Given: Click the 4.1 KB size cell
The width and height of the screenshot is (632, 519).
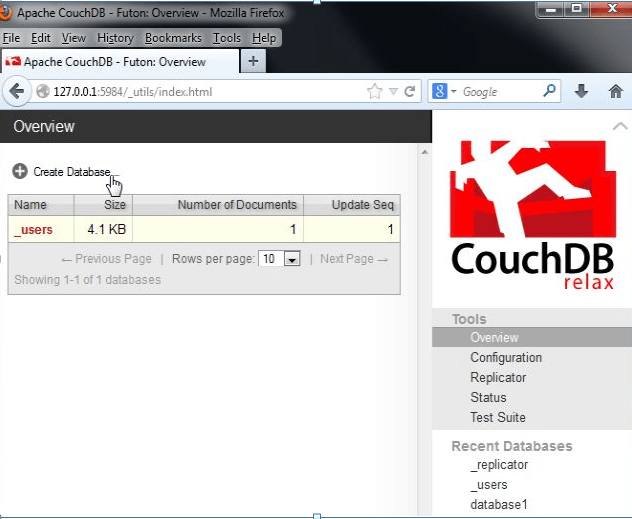Looking at the screenshot, I should tap(103, 229).
